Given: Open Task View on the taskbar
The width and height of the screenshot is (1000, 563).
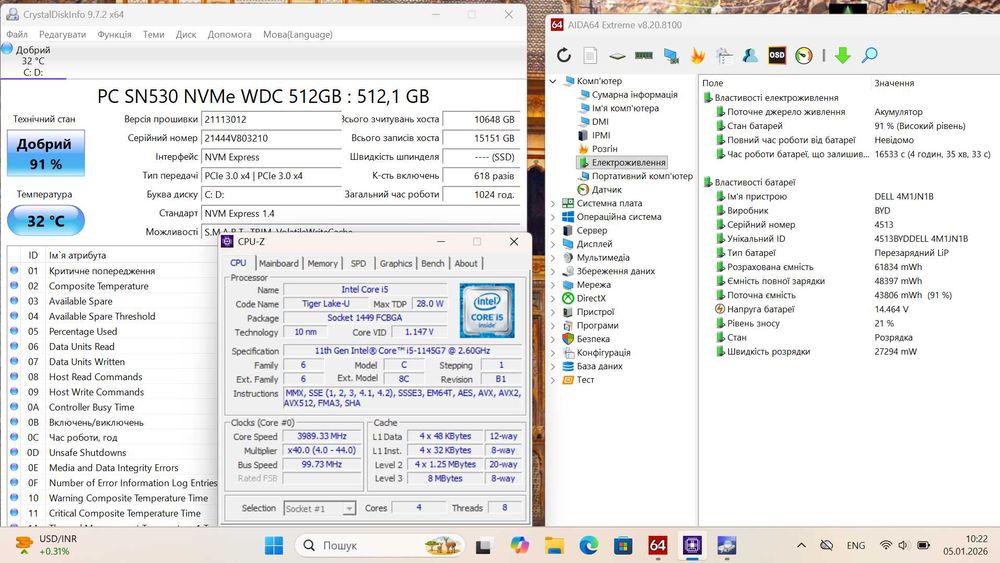Looking at the screenshot, I should coord(483,545).
